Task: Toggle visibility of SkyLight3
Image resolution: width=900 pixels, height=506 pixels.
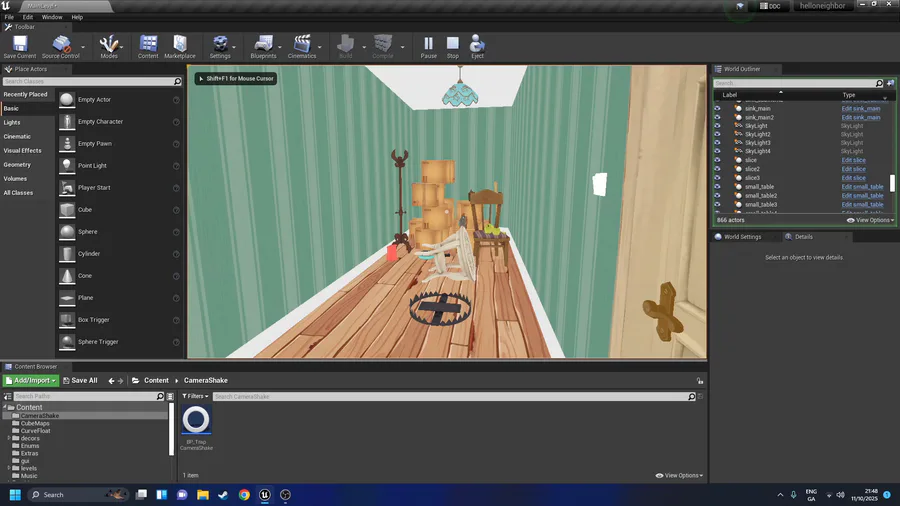Action: click(x=717, y=143)
